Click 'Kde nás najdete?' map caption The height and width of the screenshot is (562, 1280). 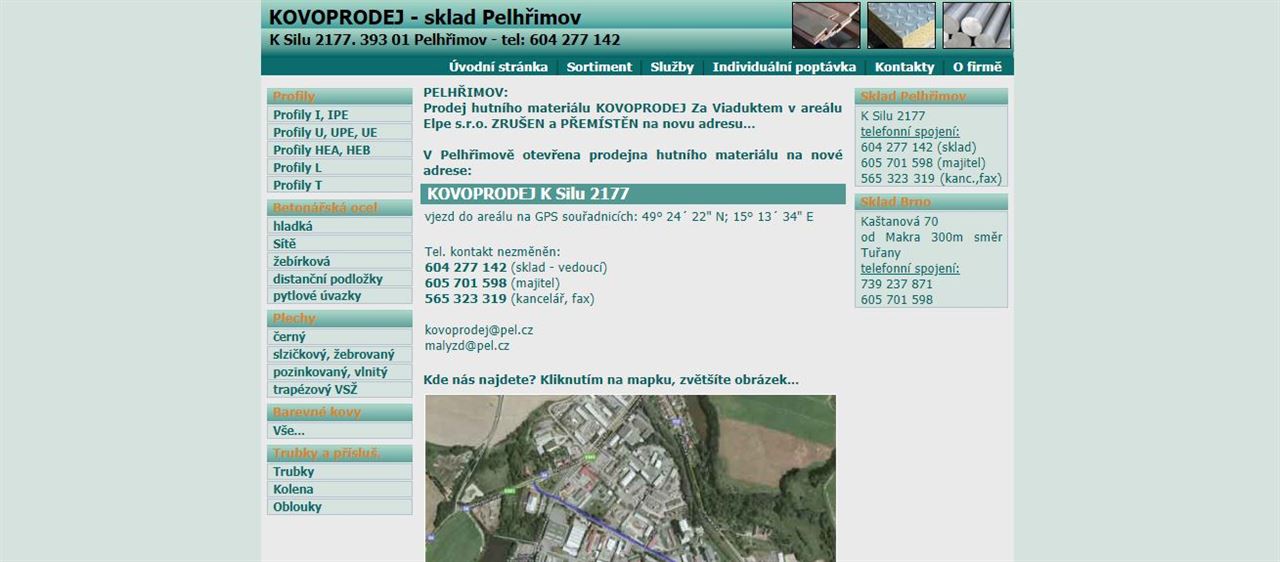[x=611, y=379]
